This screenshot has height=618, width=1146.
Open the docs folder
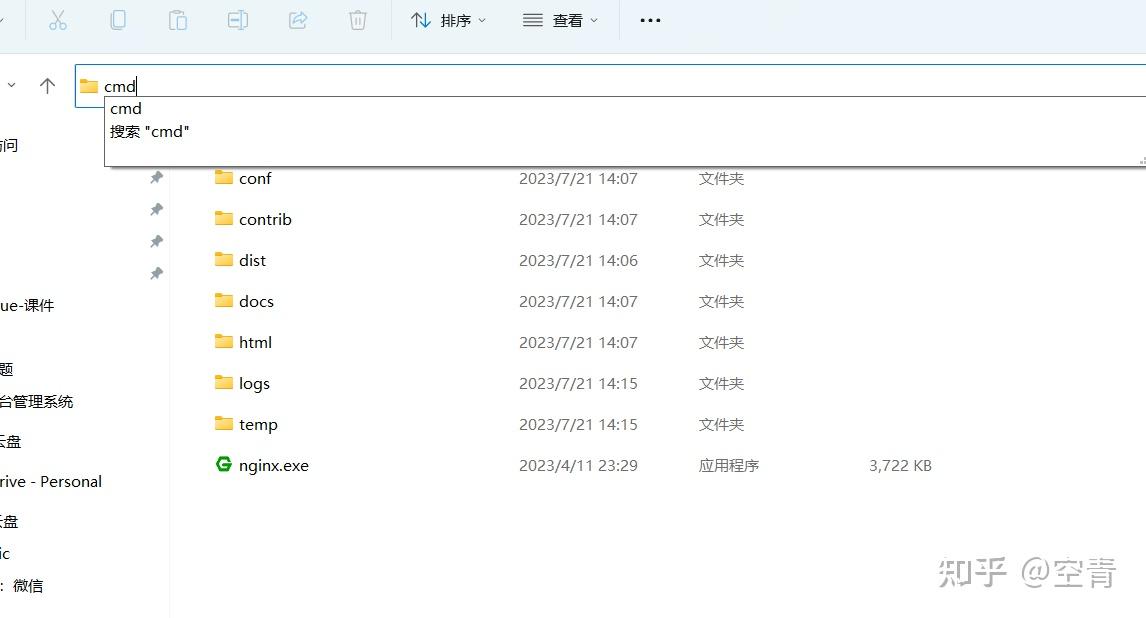256,300
